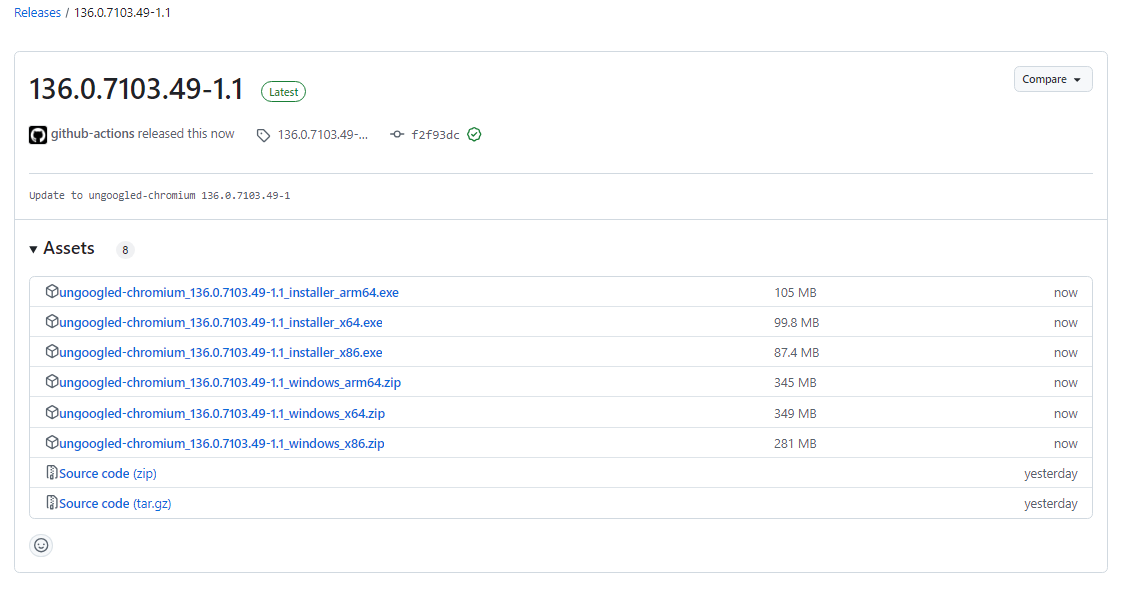
Task: Click the 'Update to ungoogled-chromium' release note text
Action: pyautogui.click(x=160, y=195)
